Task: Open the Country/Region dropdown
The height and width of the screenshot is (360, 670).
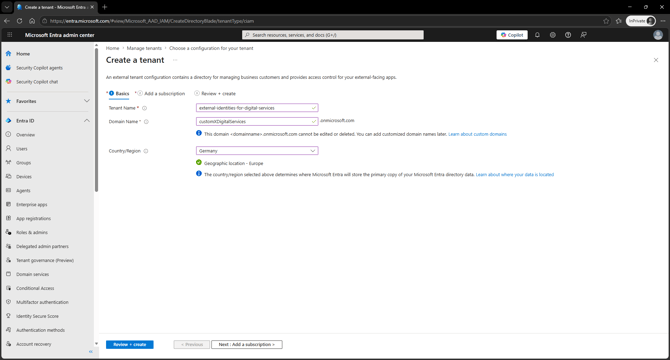Action: pos(257,151)
